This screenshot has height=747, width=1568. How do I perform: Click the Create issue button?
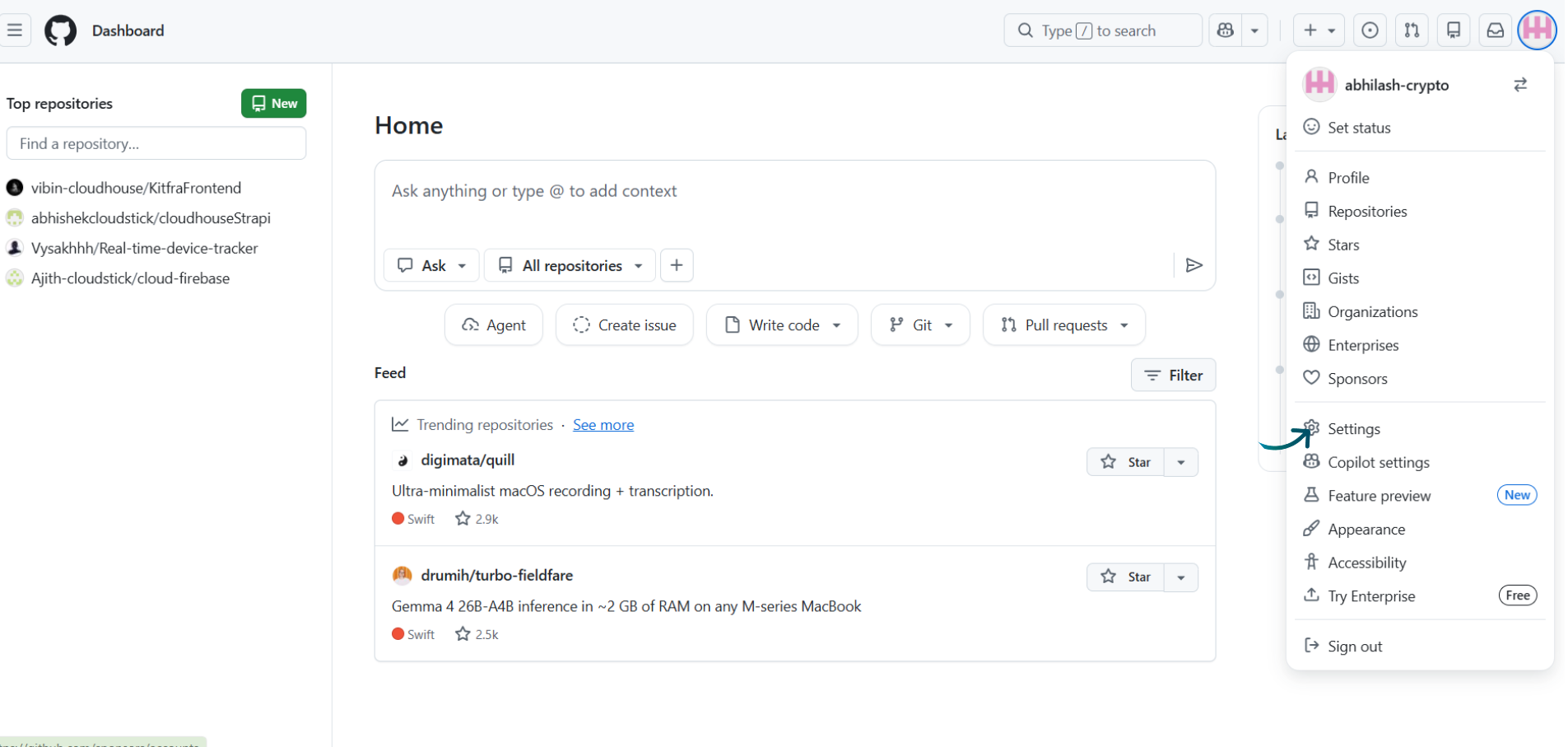click(x=625, y=325)
